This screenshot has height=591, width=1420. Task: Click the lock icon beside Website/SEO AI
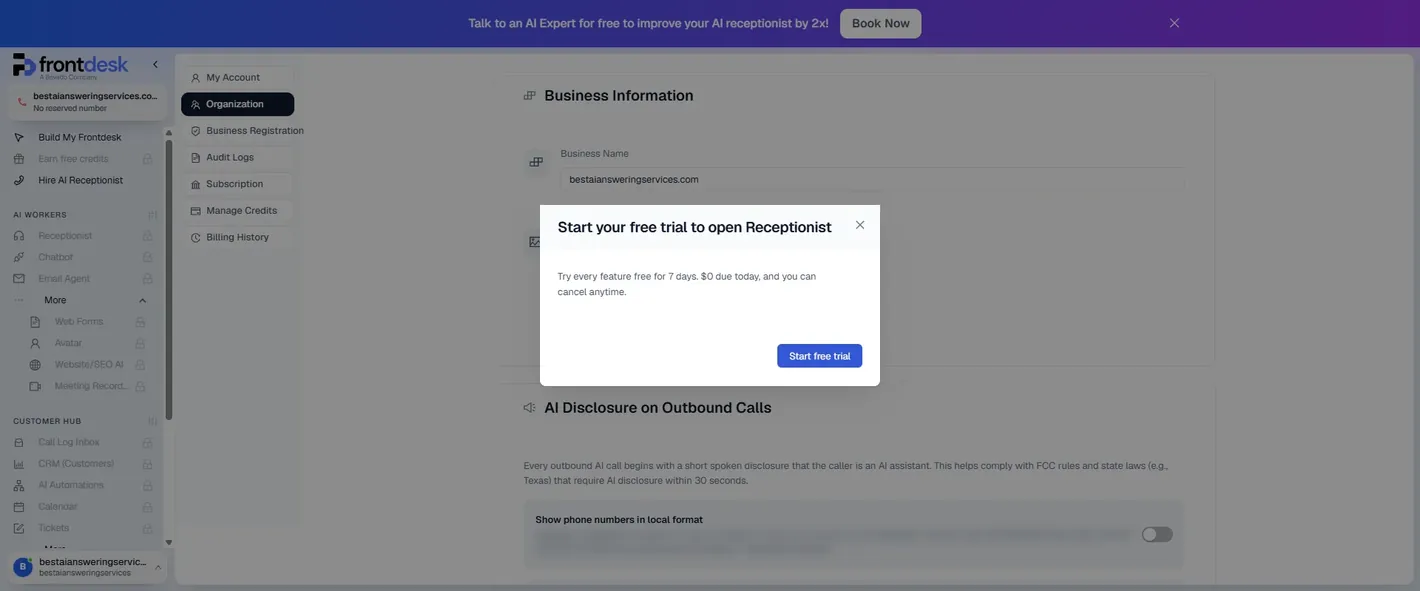point(140,365)
